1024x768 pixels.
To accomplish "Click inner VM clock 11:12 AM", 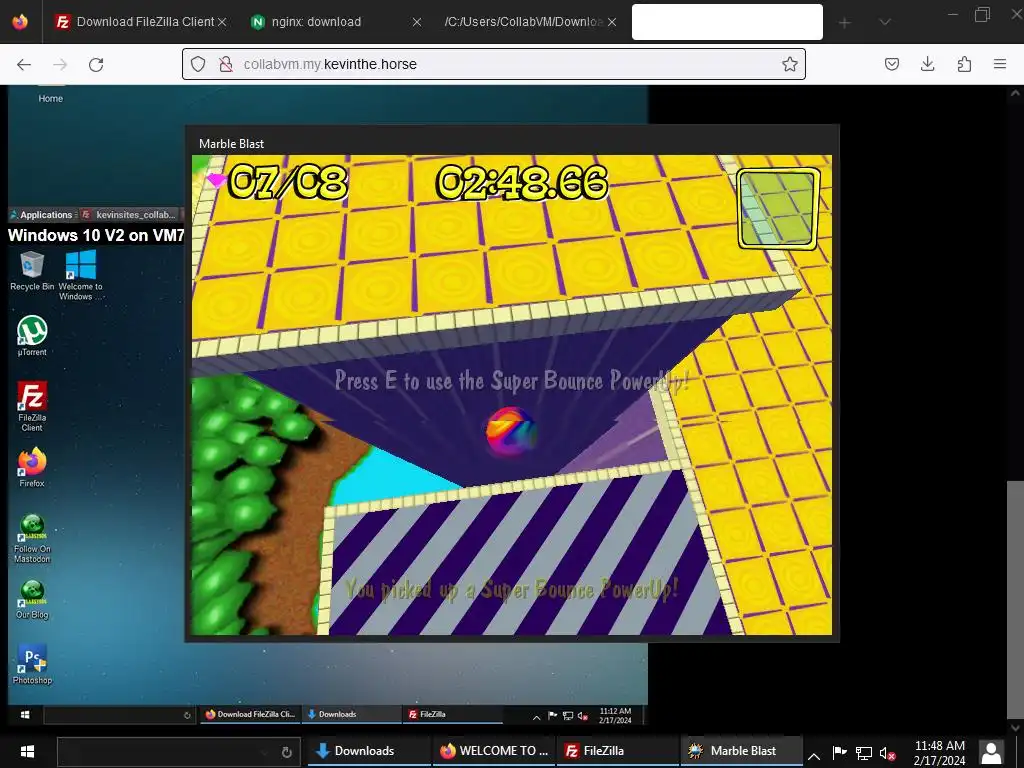I will point(615,715).
